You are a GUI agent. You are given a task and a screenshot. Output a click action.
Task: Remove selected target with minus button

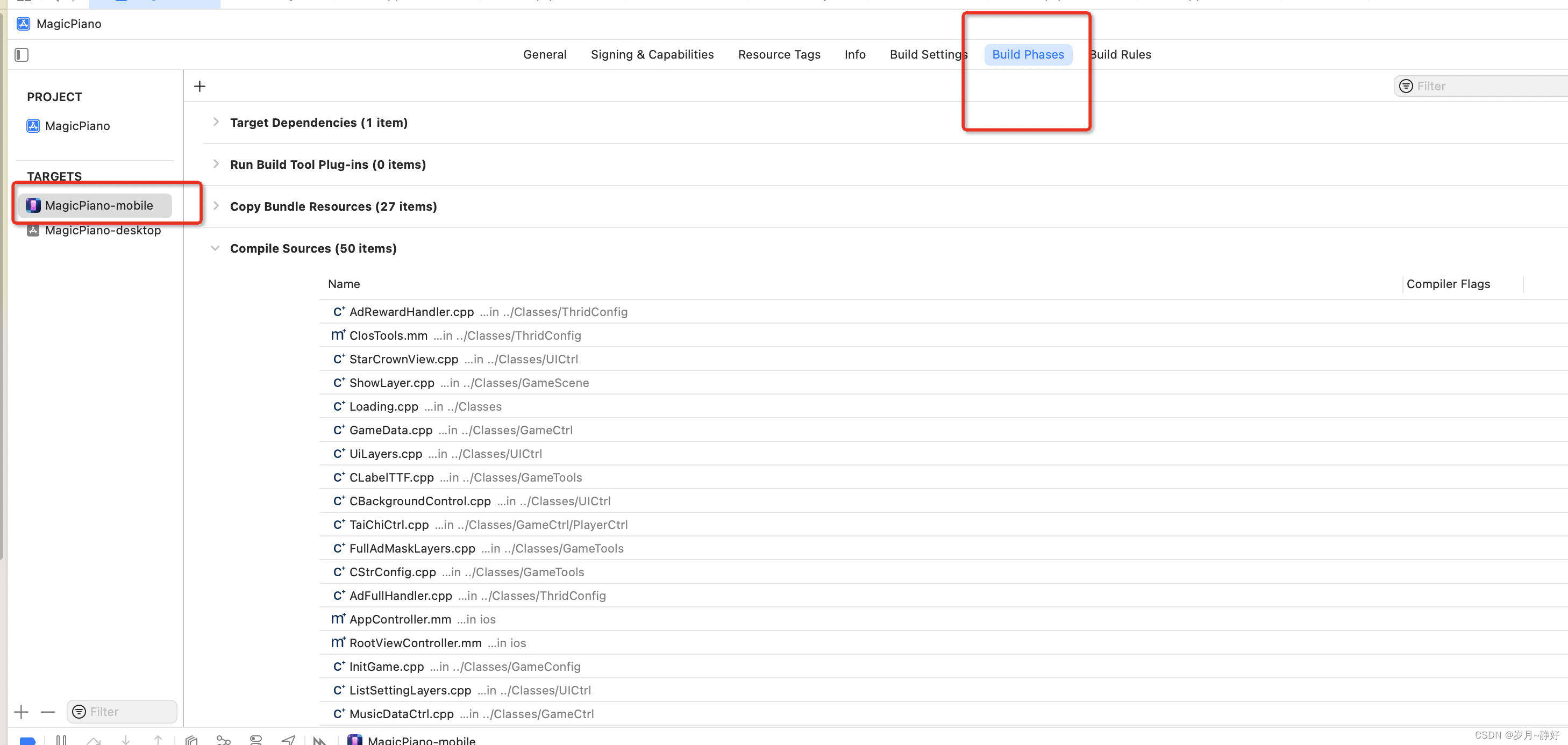(48, 712)
